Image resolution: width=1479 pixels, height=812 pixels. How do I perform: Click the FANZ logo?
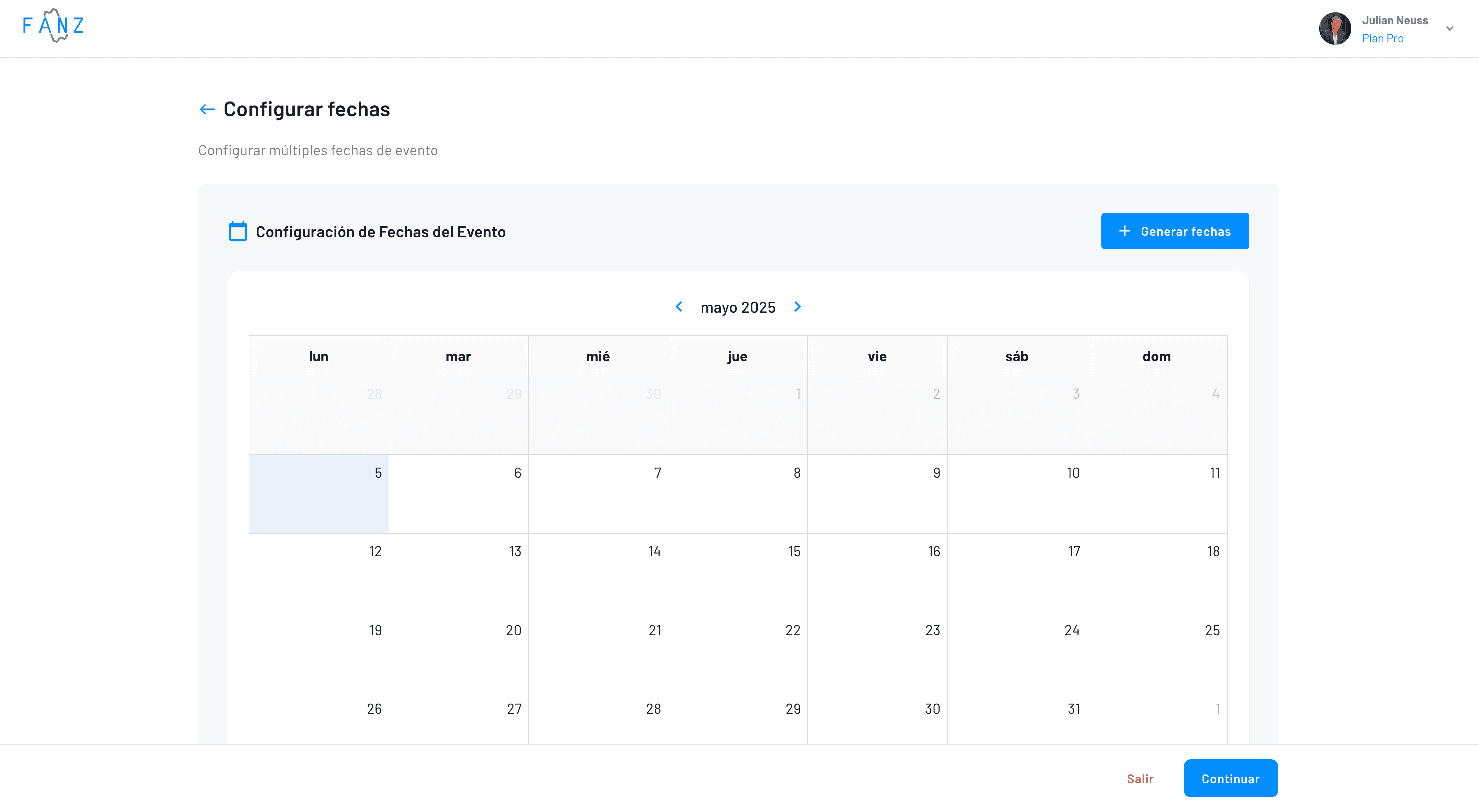pos(53,25)
